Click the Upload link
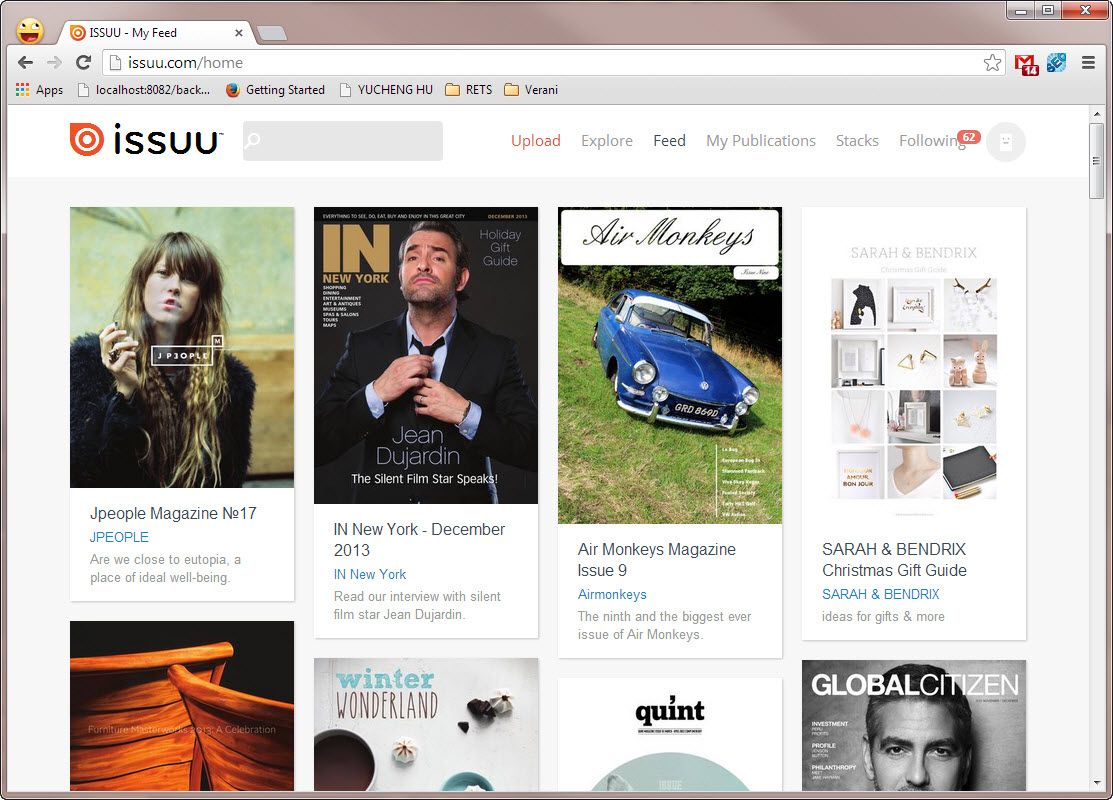This screenshot has height=800, width=1113. point(535,141)
